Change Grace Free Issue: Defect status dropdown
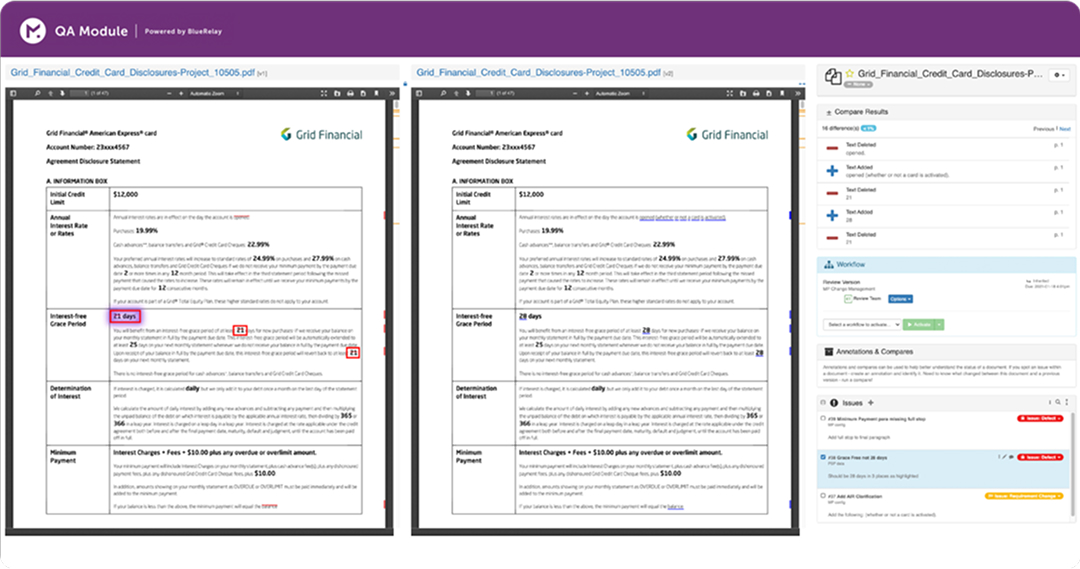The image size is (1080, 569). (x=1040, y=457)
